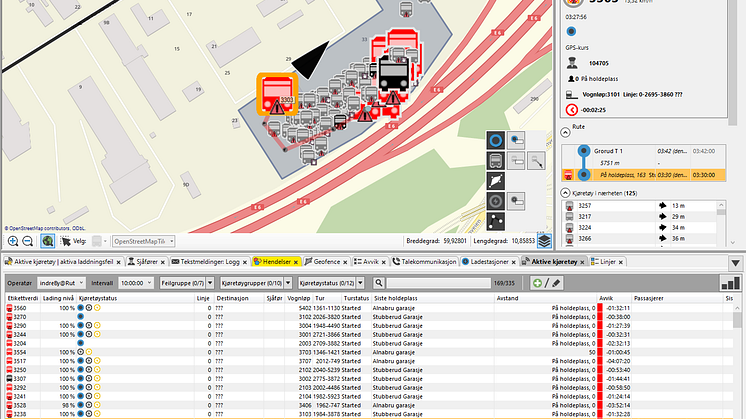This screenshot has width=746, height=419.
Task: Toggle the route polyline layer button
Action: (495, 221)
